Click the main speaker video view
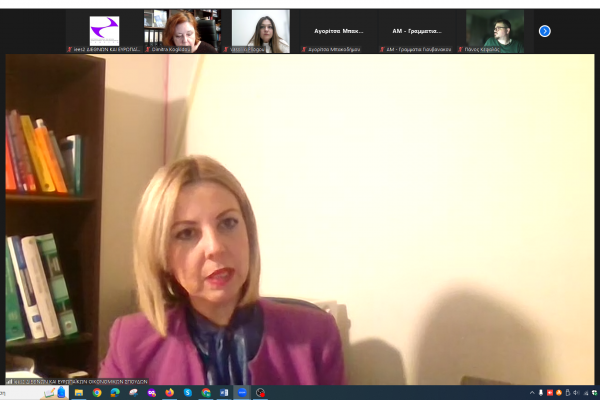The height and width of the screenshot is (400, 600). pos(300,219)
